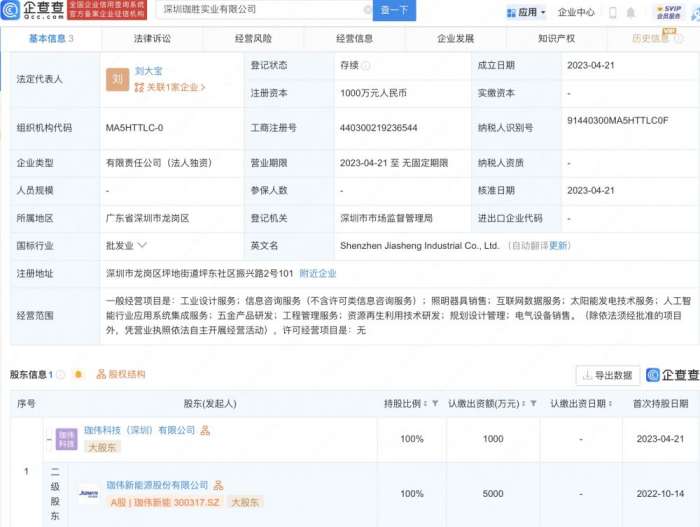This screenshot has height=527, width=700.
Task: Click A股 珈伟新能 300317.SZ stock tag
Action: point(165,502)
